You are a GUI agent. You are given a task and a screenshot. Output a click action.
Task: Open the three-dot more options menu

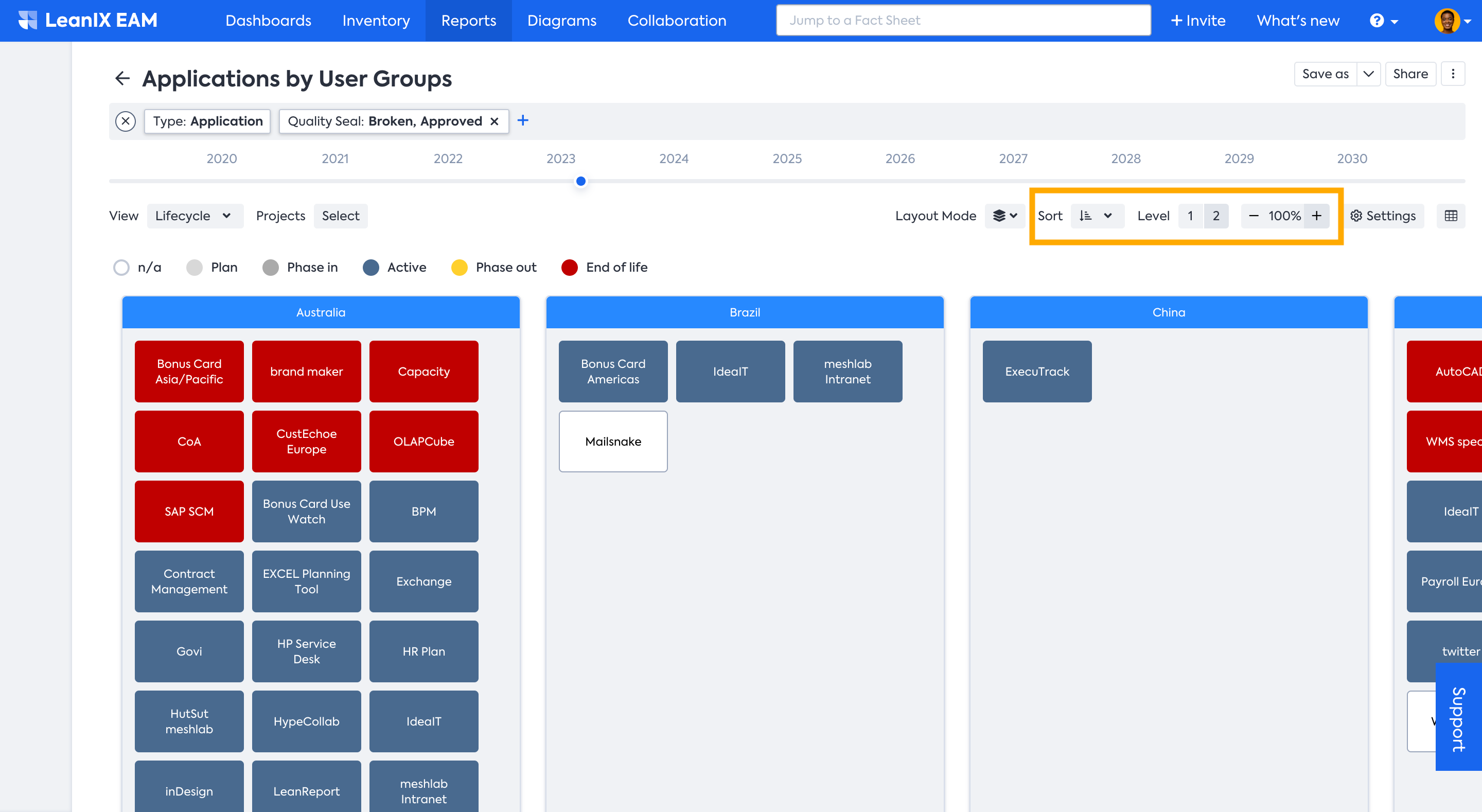pos(1453,74)
